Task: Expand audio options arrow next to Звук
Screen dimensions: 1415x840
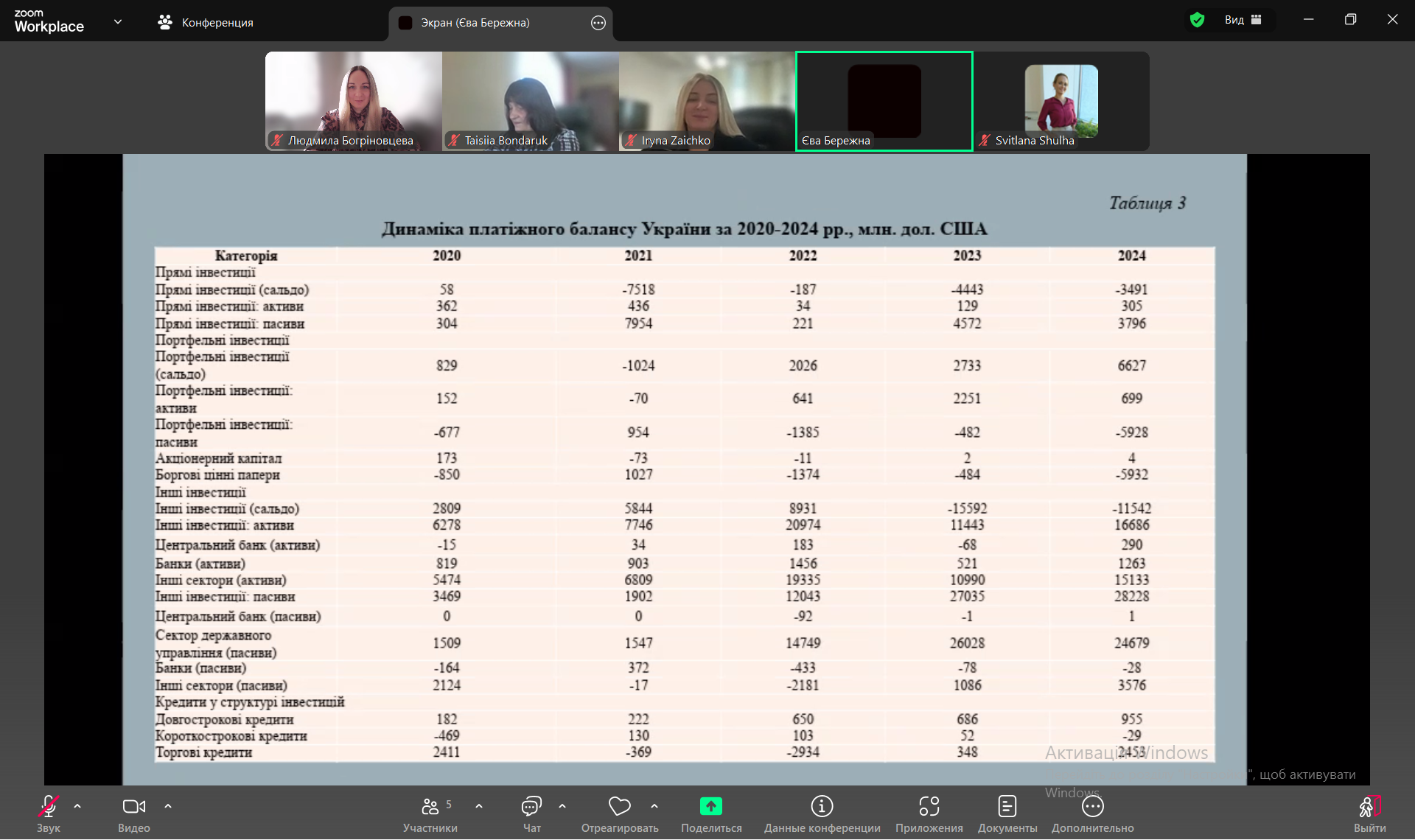Action: tap(77, 806)
